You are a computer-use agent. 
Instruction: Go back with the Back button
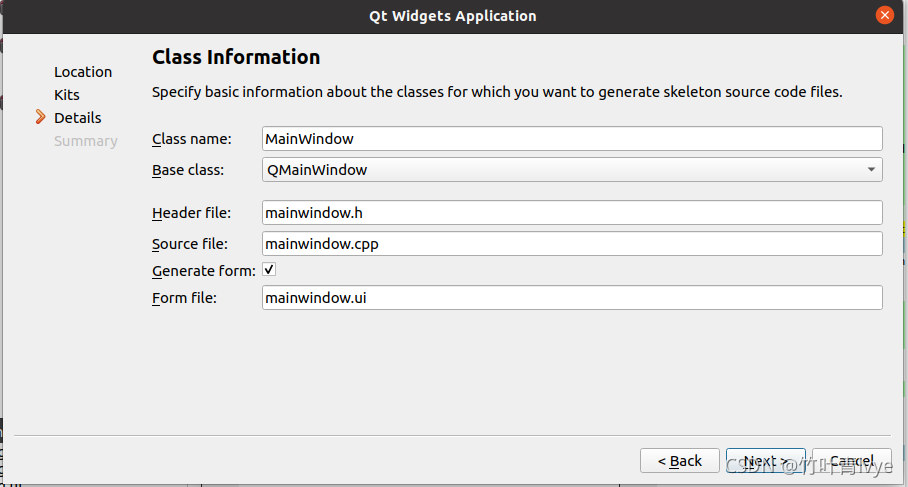[x=680, y=461]
